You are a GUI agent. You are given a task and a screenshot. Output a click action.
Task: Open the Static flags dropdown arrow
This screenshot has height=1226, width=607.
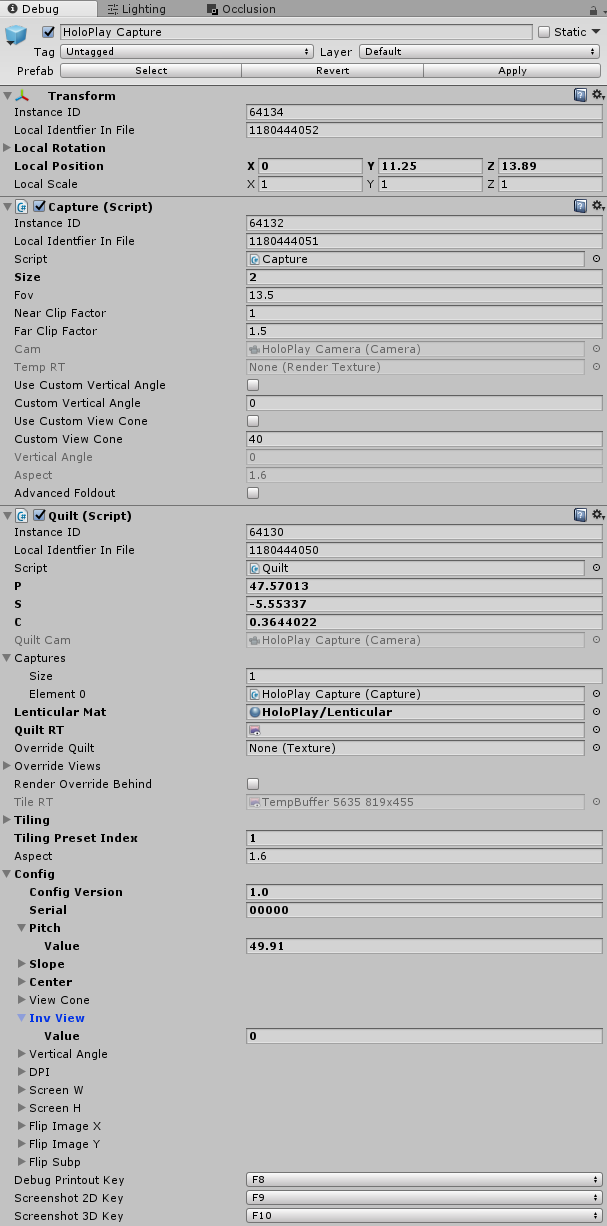click(597, 32)
